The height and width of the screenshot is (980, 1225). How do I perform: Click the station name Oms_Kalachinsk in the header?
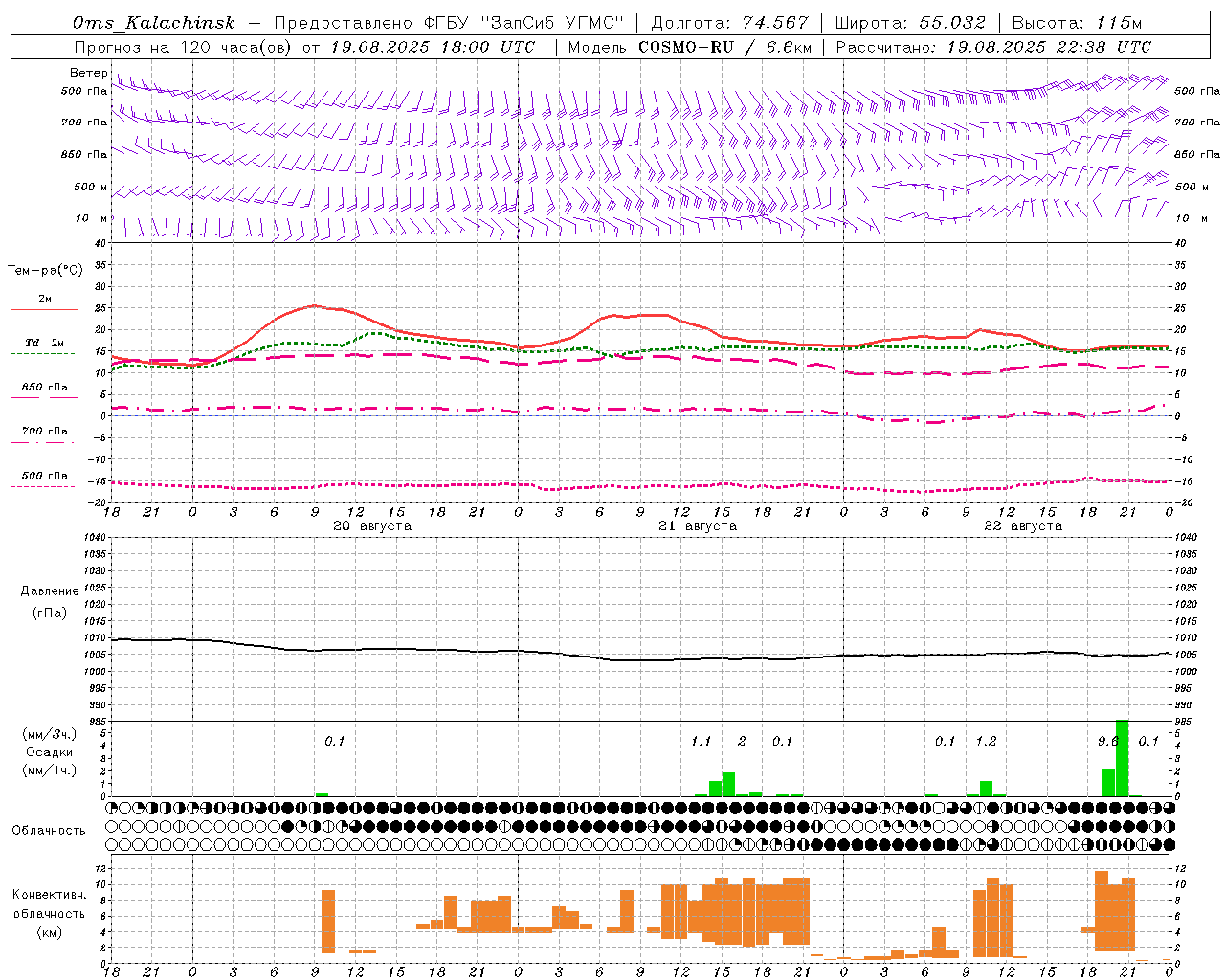pyautogui.click(x=154, y=23)
